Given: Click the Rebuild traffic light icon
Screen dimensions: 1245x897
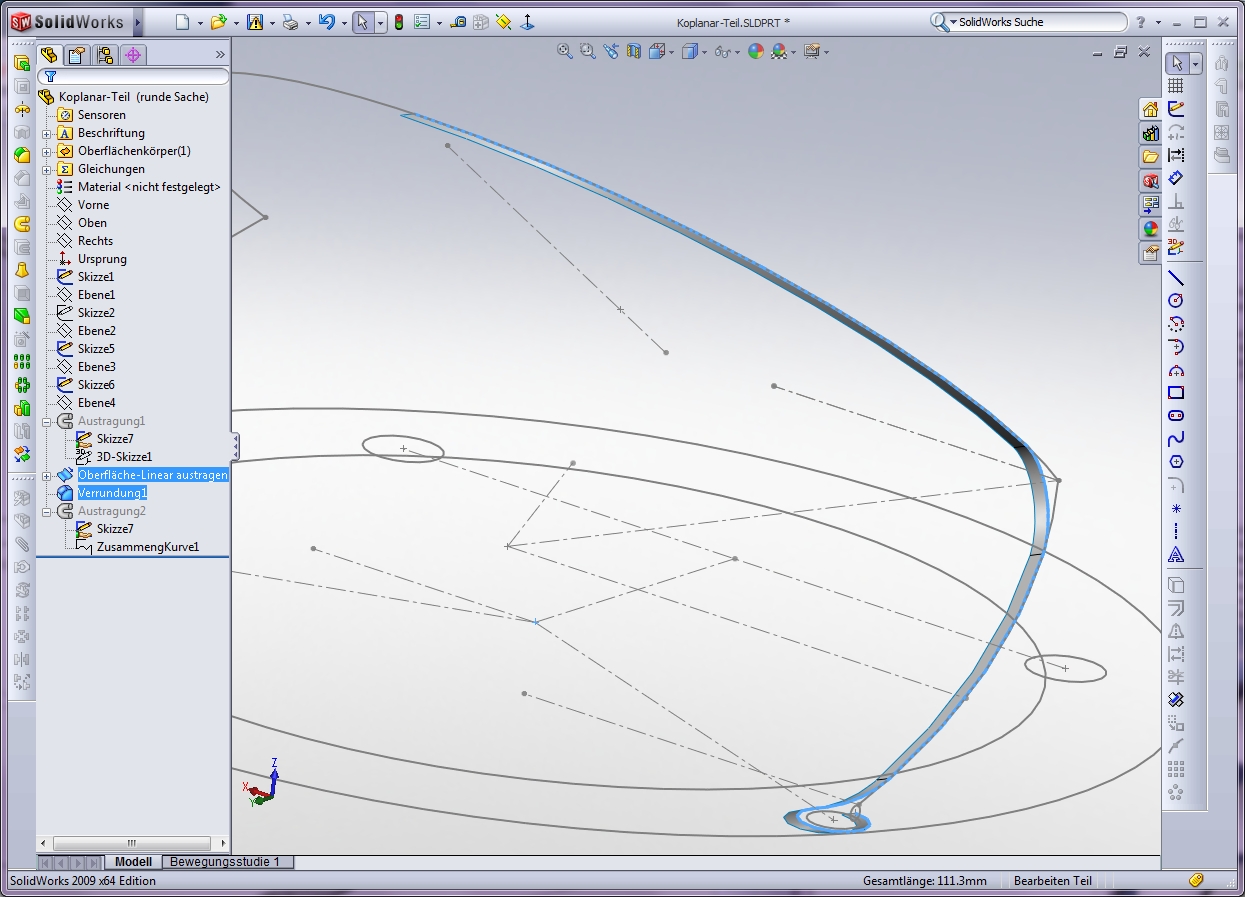Looking at the screenshot, I should click(398, 22).
